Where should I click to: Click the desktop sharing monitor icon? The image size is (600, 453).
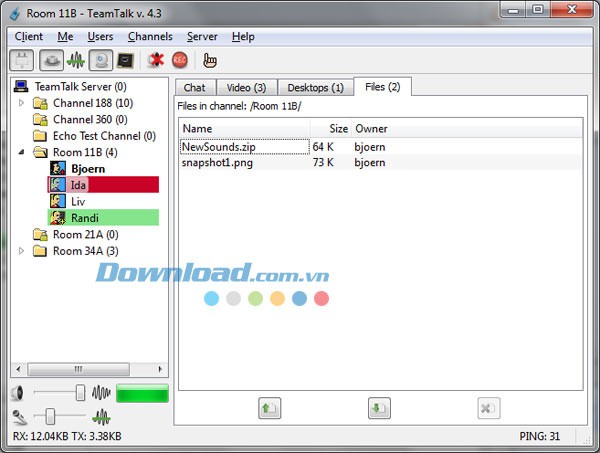[x=126, y=61]
